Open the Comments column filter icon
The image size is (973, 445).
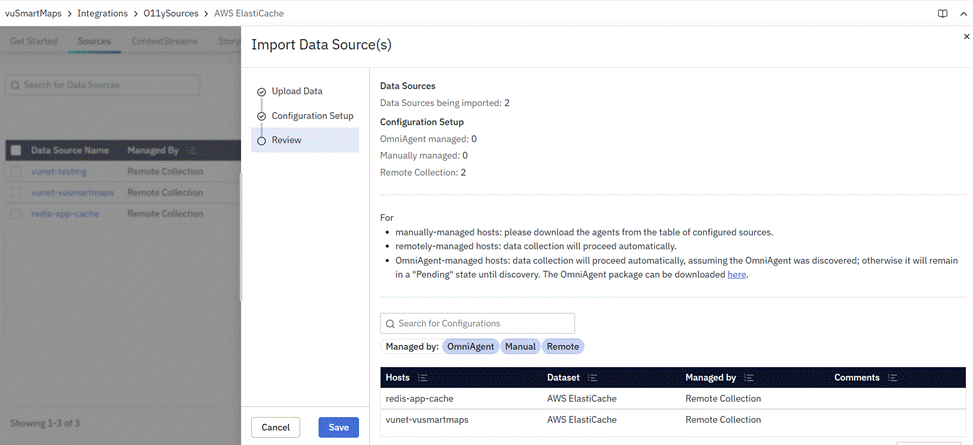[x=892, y=378]
